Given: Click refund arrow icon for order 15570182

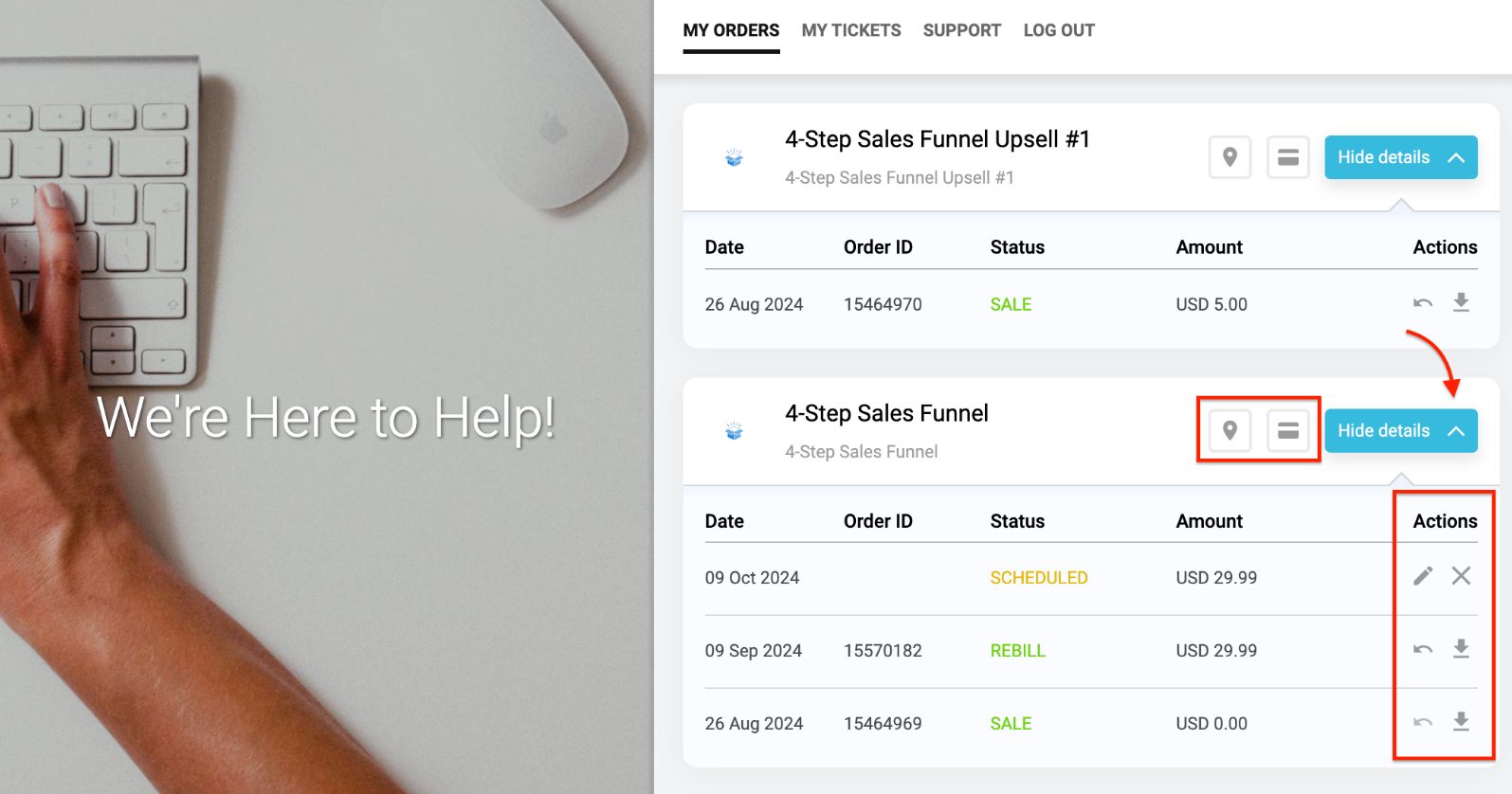Looking at the screenshot, I should tap(1423, 649).
